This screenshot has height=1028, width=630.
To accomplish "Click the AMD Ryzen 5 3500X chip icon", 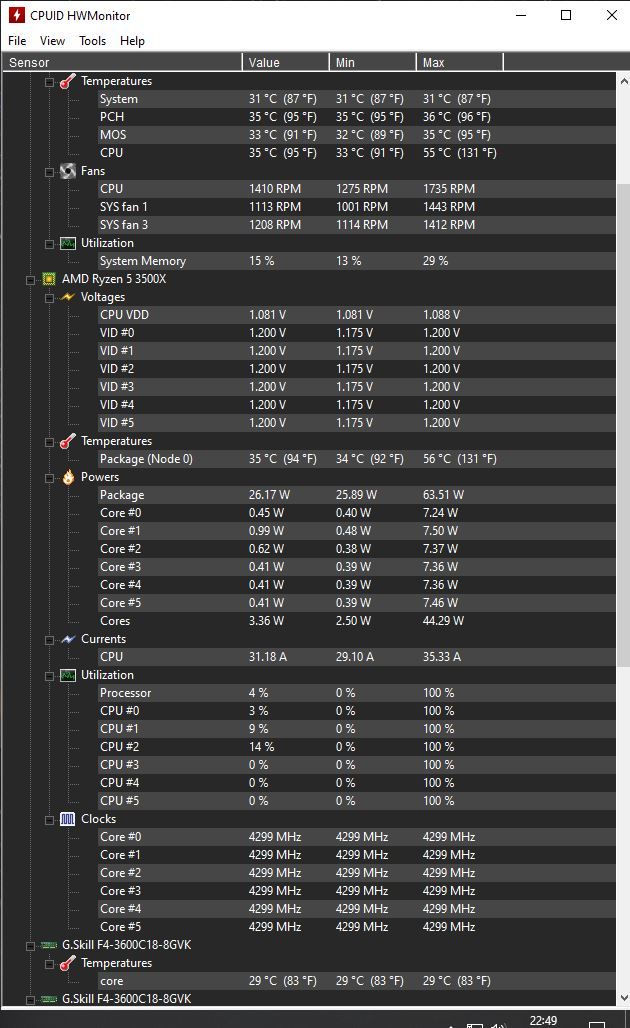I will (49, 279).
